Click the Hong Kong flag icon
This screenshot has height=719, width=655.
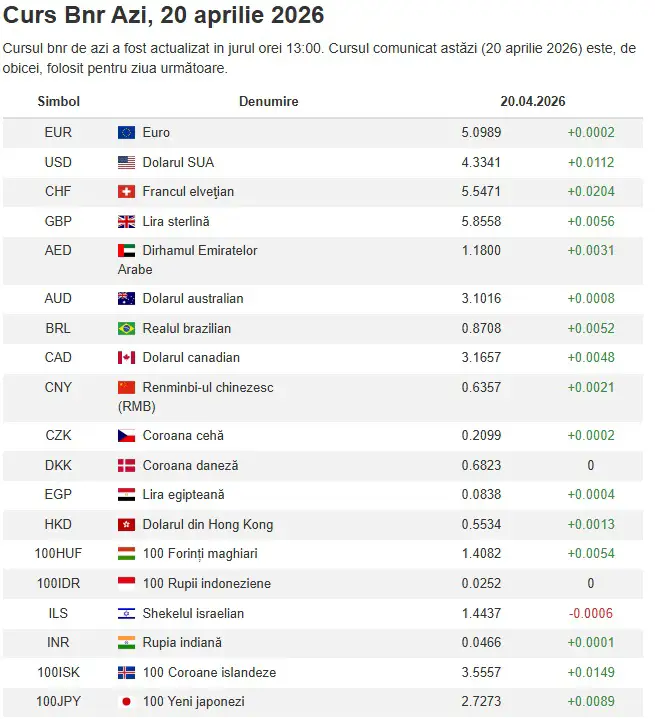(x=126, y=525)
